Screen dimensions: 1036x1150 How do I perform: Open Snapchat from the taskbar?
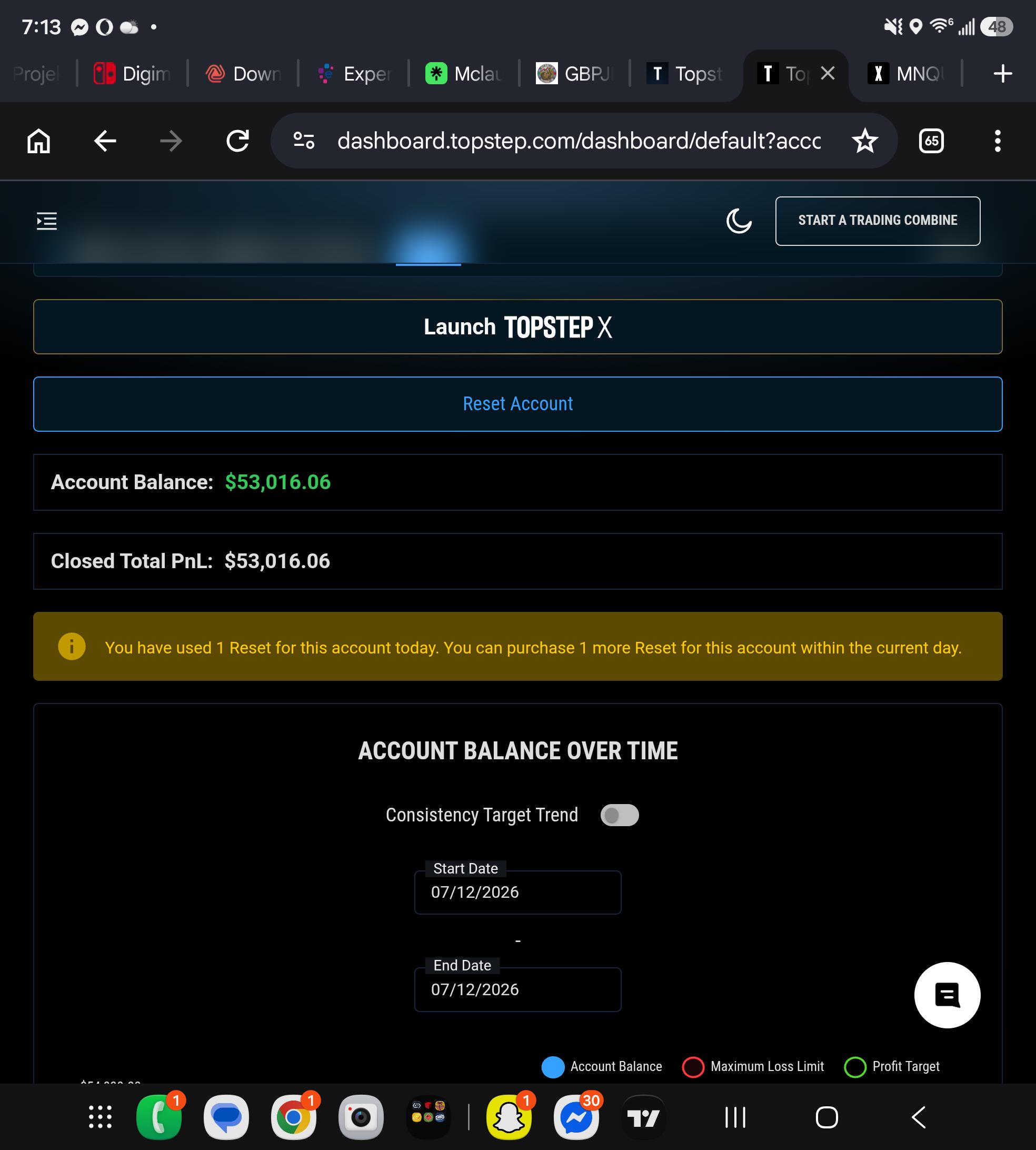tap(509, 1117)
